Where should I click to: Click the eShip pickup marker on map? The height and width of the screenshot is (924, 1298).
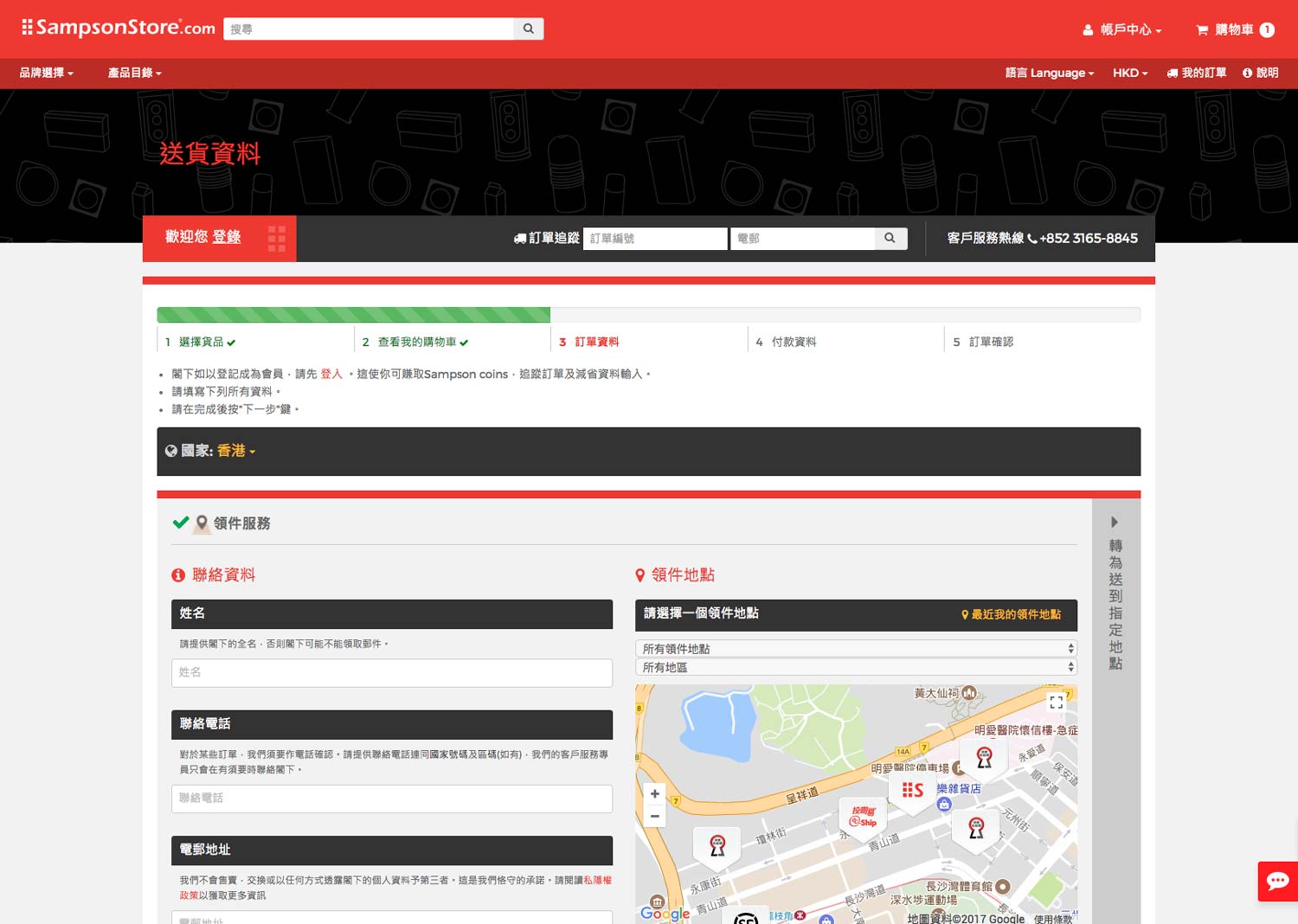coord(864,818)
